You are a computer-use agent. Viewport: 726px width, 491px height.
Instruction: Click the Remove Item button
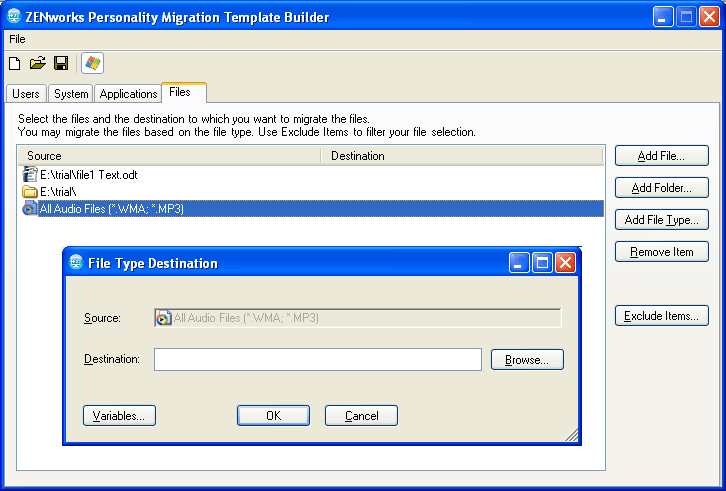tap(662, 252)
